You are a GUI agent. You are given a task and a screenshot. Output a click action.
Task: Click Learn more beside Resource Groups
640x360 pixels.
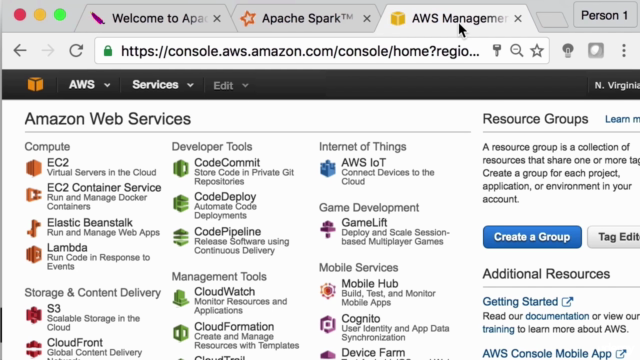pyautogui.click(x=622, y=119)
